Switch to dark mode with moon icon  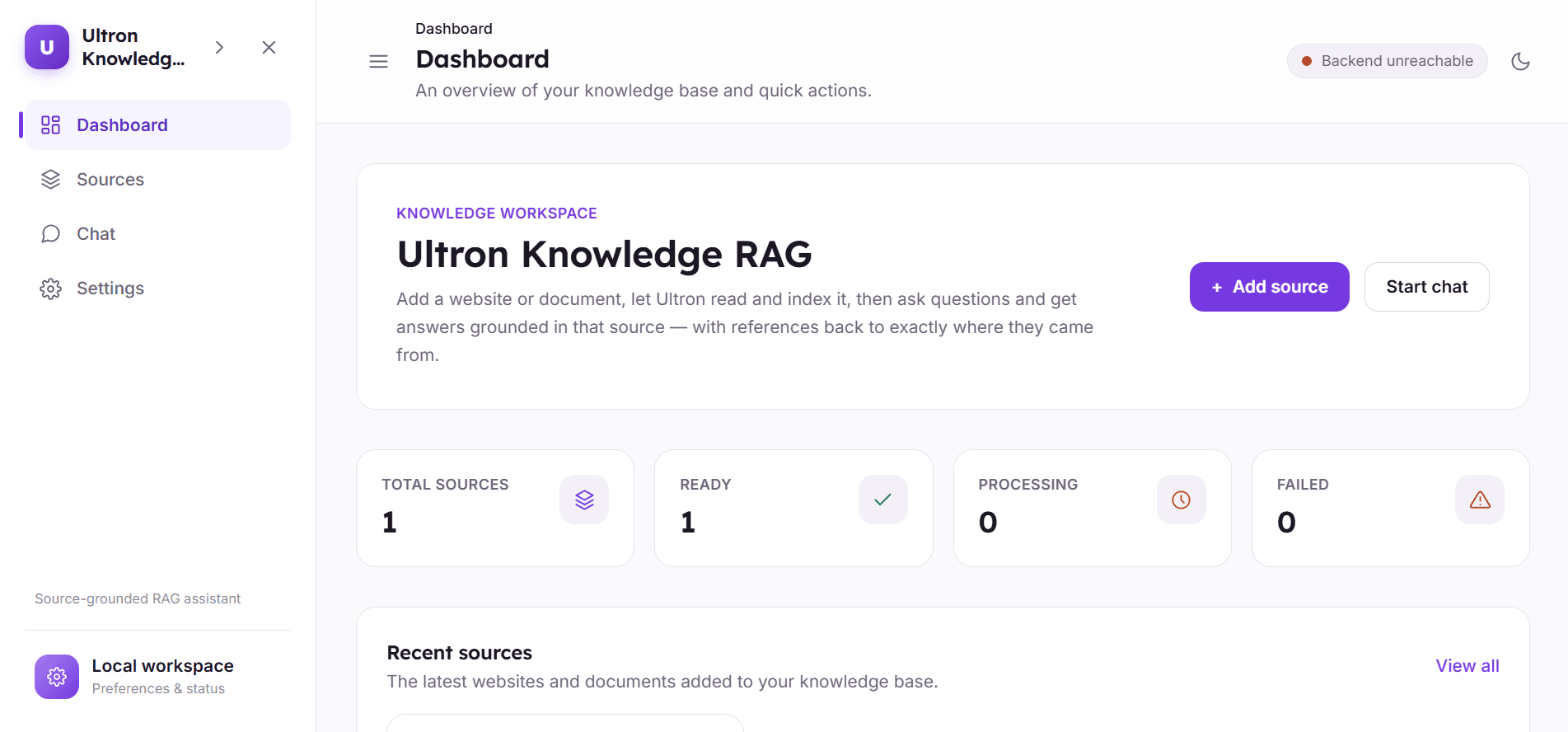click(x=1521, y=61)
